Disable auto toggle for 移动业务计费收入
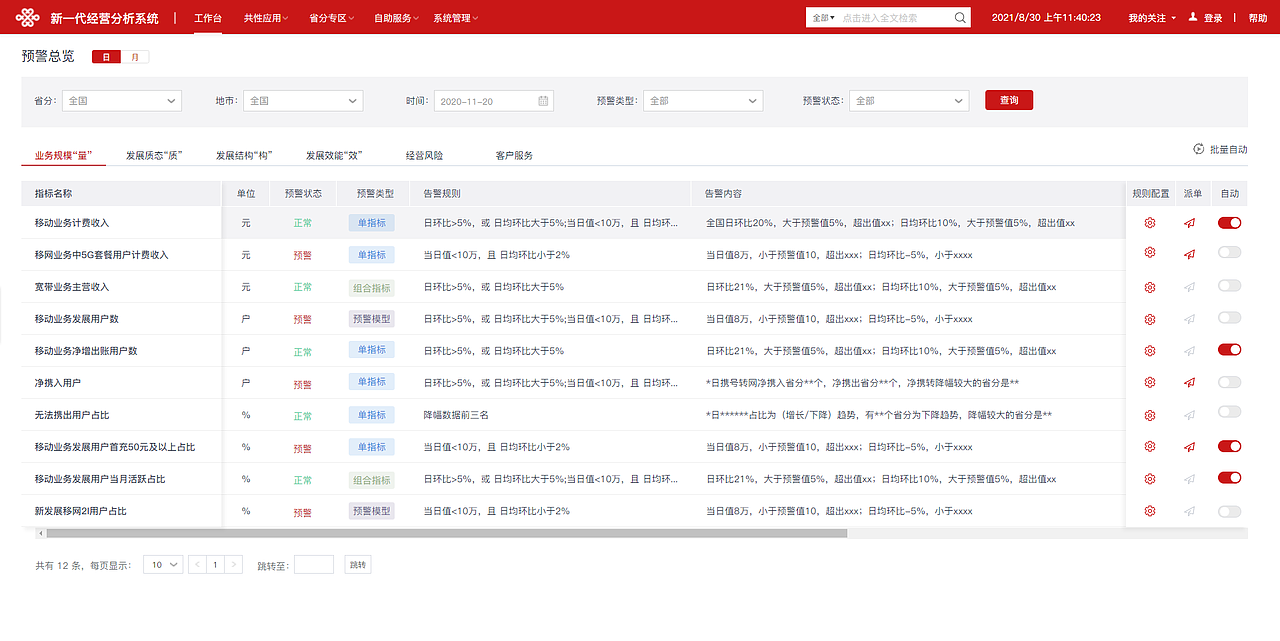 tap(1229, 222)
